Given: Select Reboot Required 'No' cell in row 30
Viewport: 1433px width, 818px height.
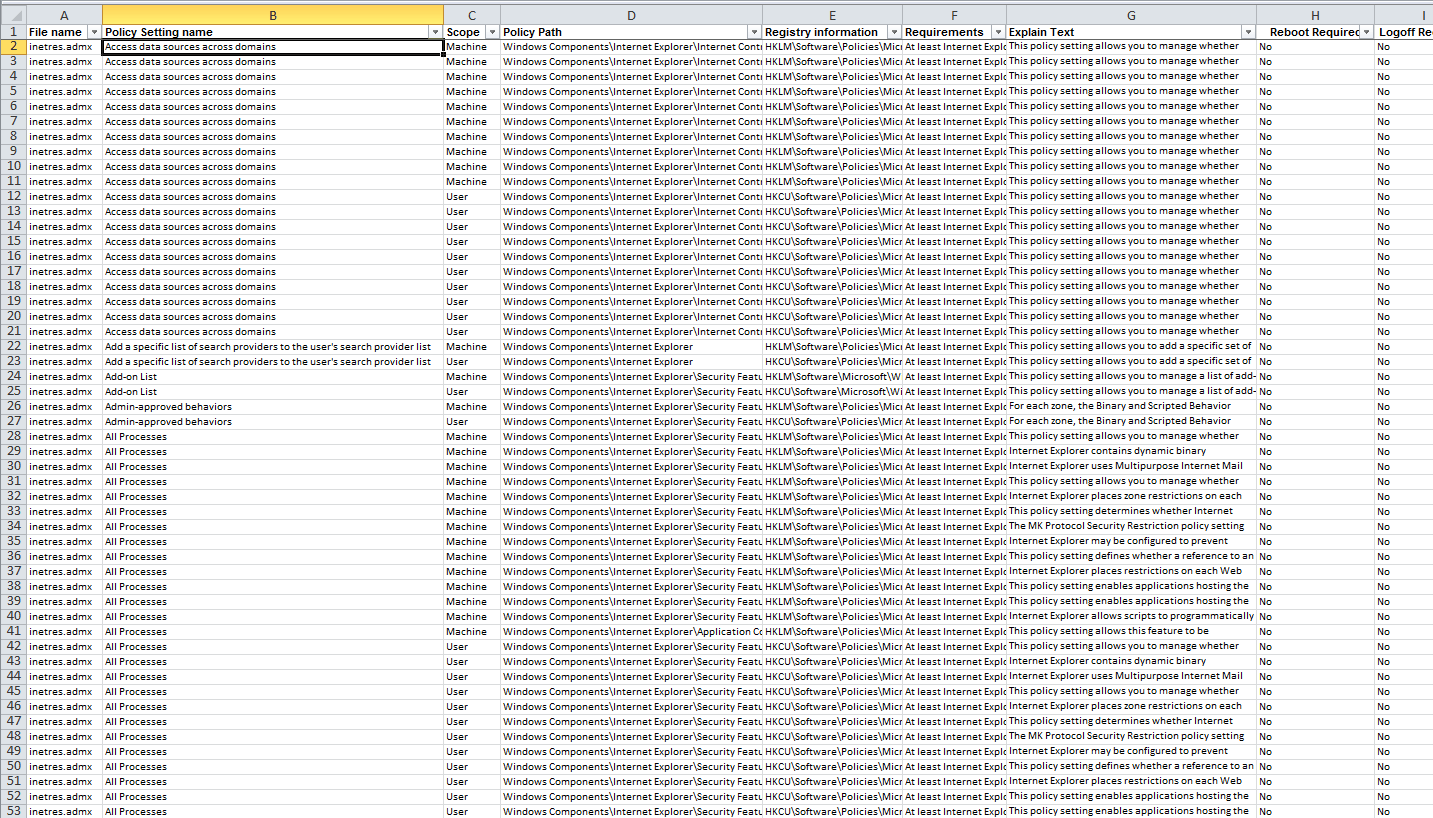Looking at the screenshot, I should [x=1315, y=467].
